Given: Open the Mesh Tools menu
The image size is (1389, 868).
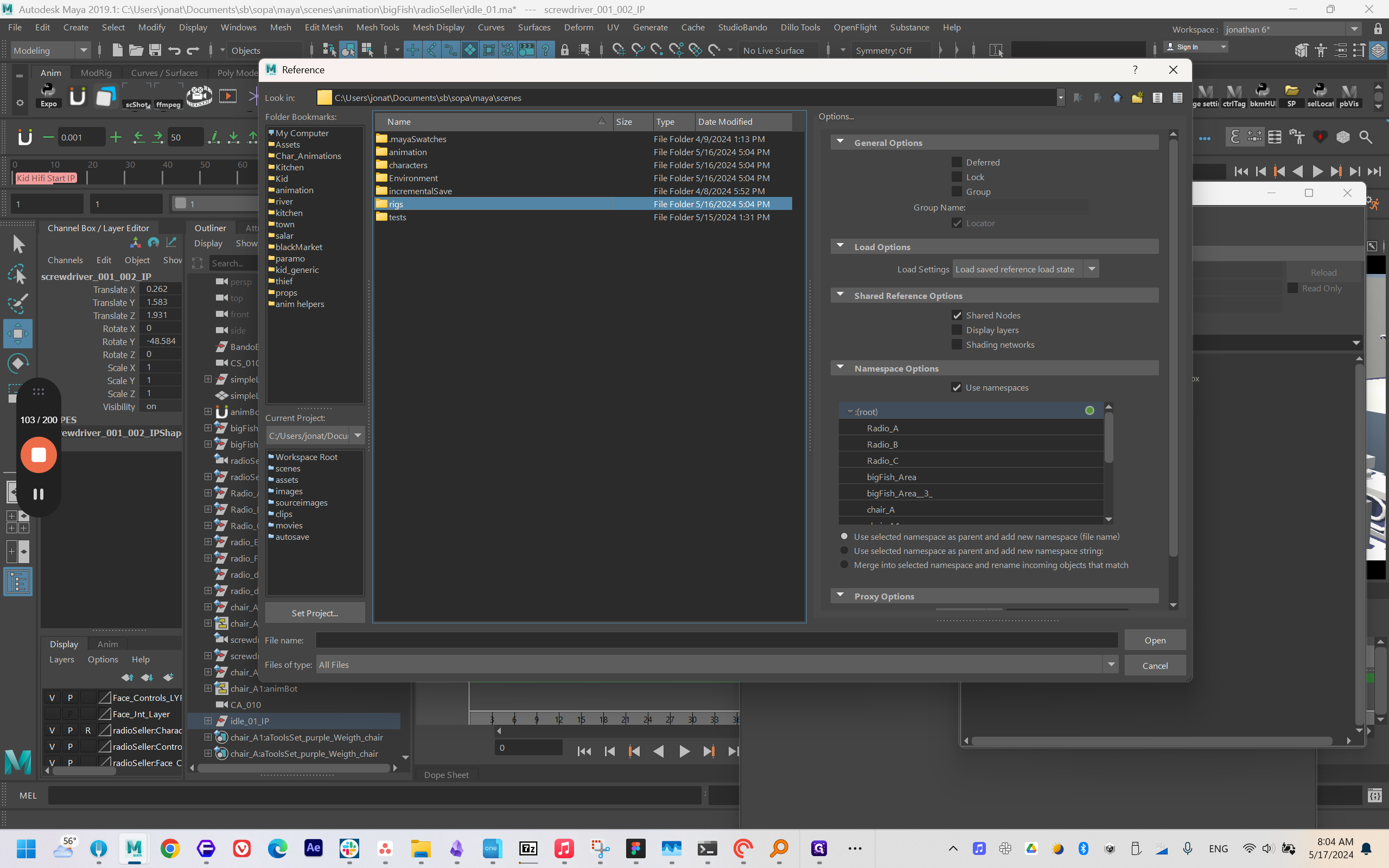Looking at the screenshot, I should click(377, 28).
